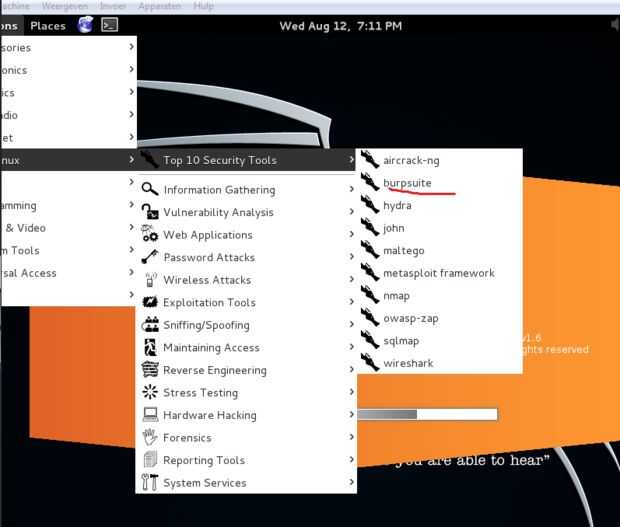Click the Password Attacks key icon

[150, 257]
